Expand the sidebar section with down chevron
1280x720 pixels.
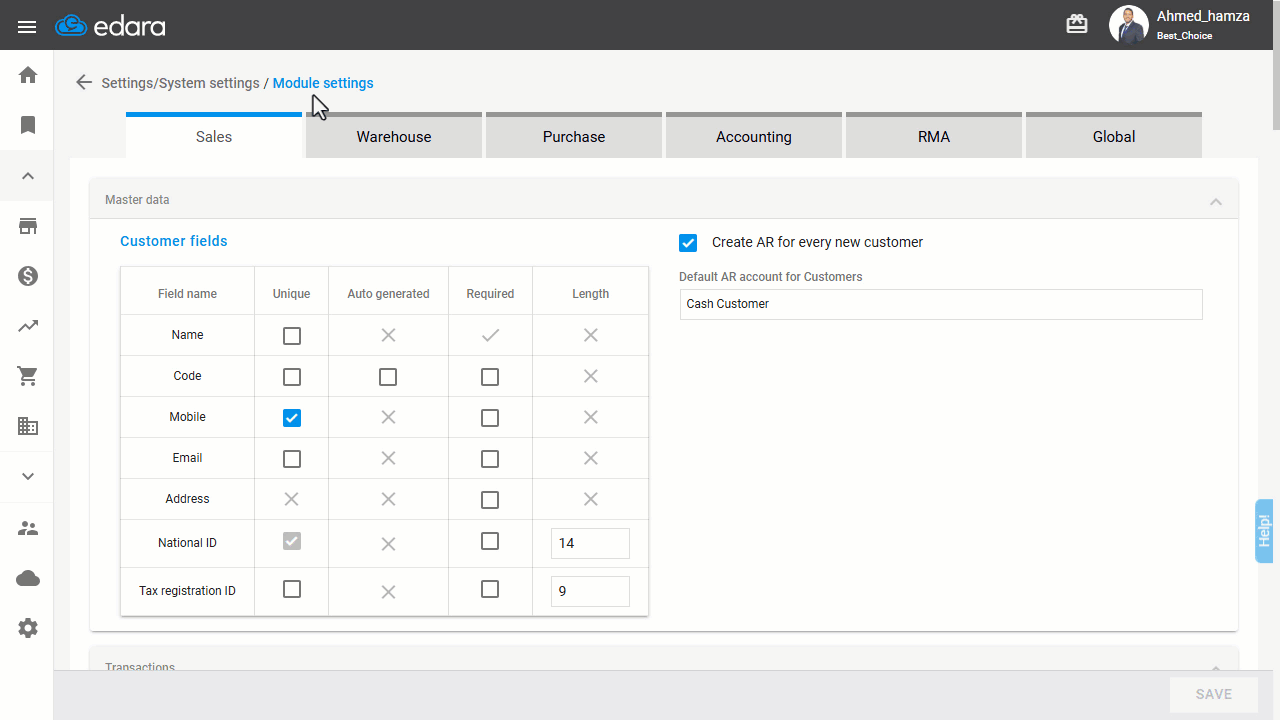[28, 477]
